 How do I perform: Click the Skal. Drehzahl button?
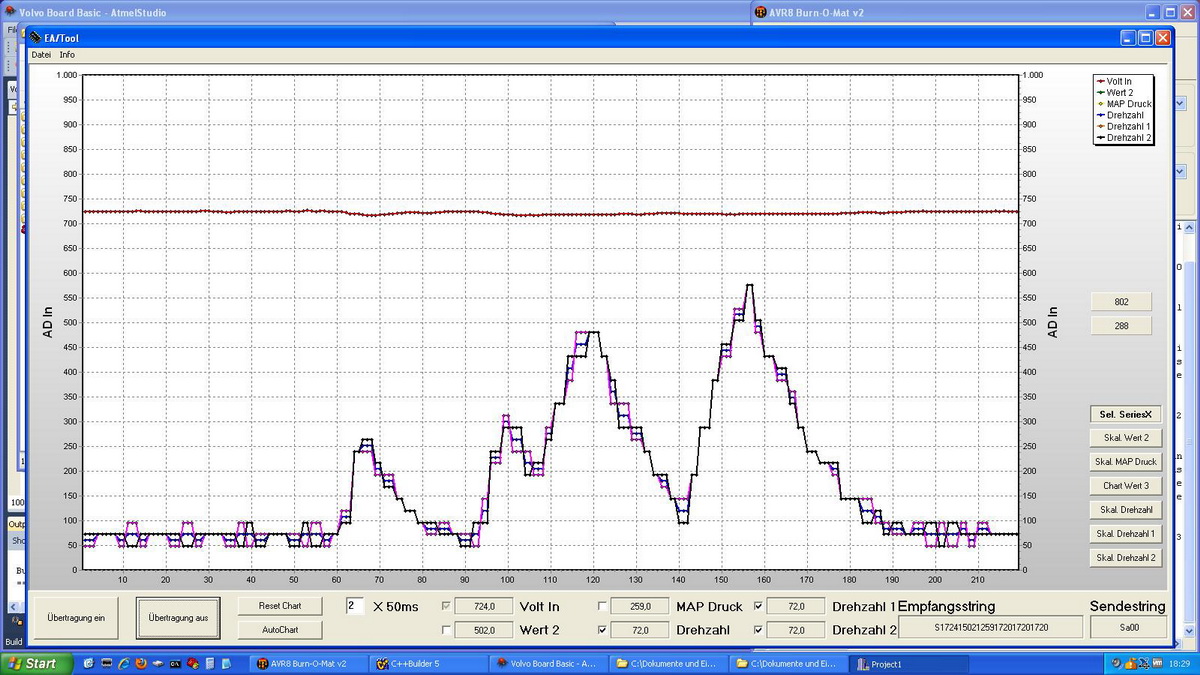(1126, 510)
